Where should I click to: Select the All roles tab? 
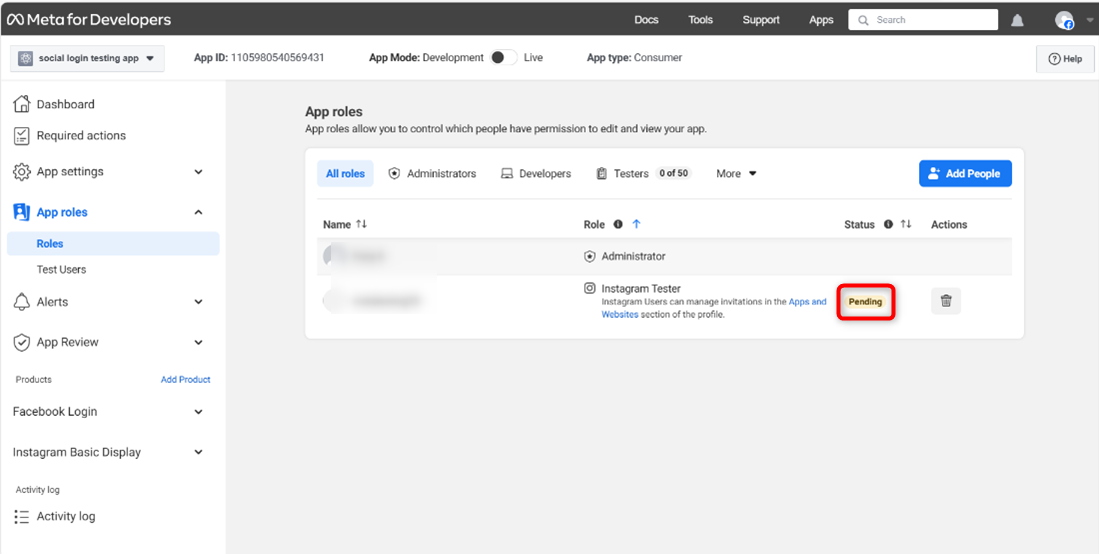345,173
